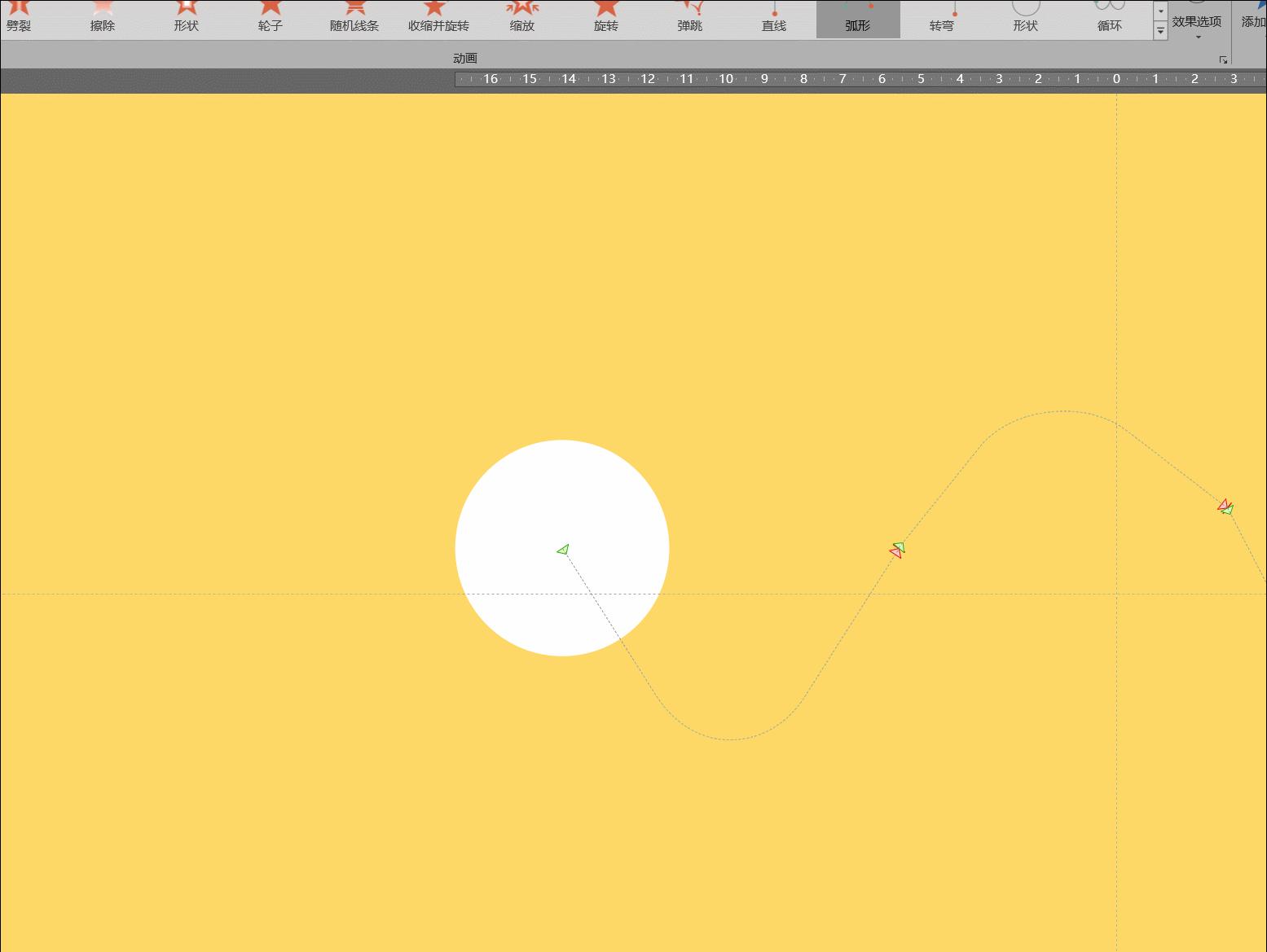The height and width of the screenshot is (952, 1267).
Task: Click the highlighted 弧形 motion path
Action: click(858, 18)
